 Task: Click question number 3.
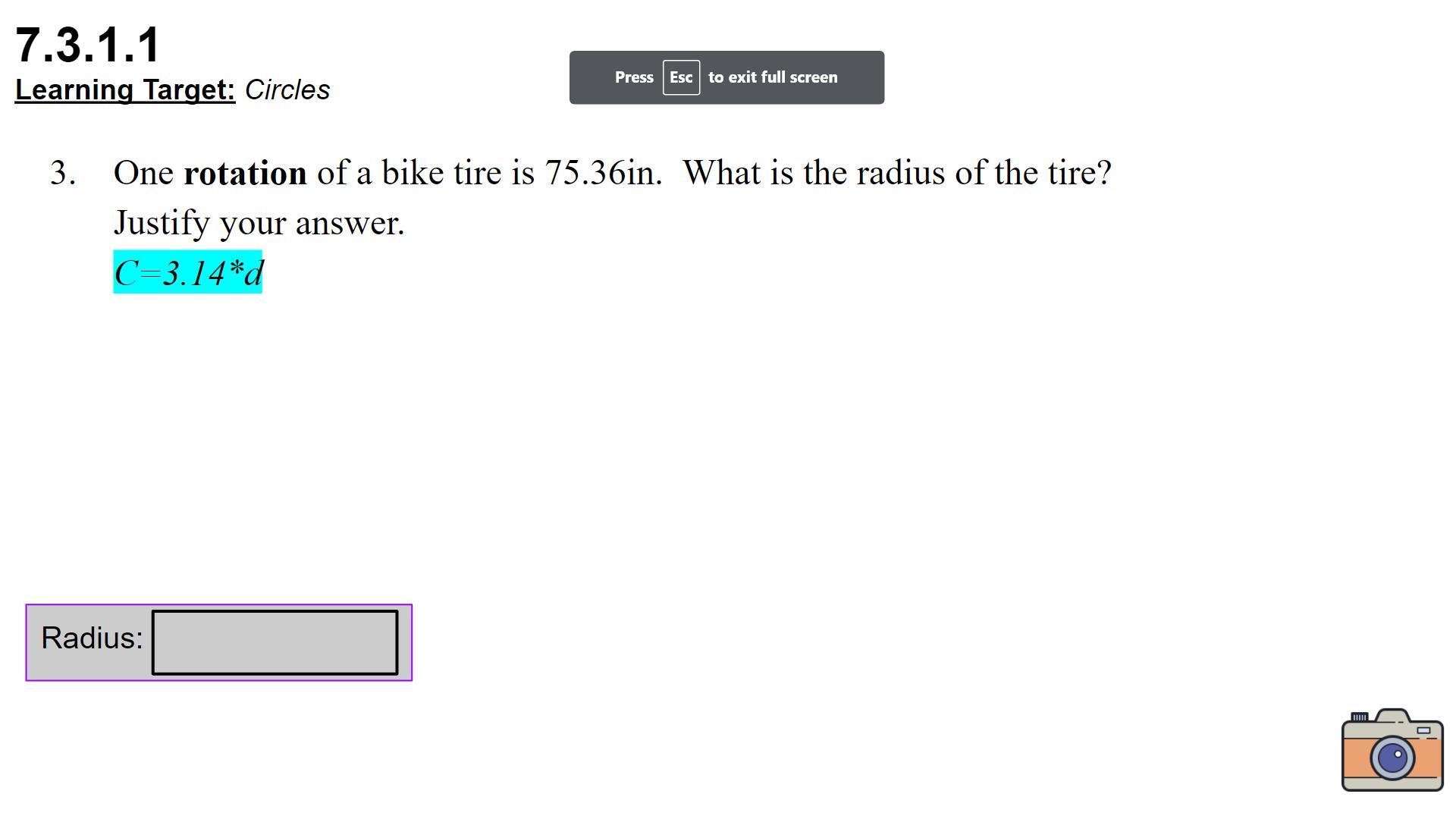coord(63,173)
